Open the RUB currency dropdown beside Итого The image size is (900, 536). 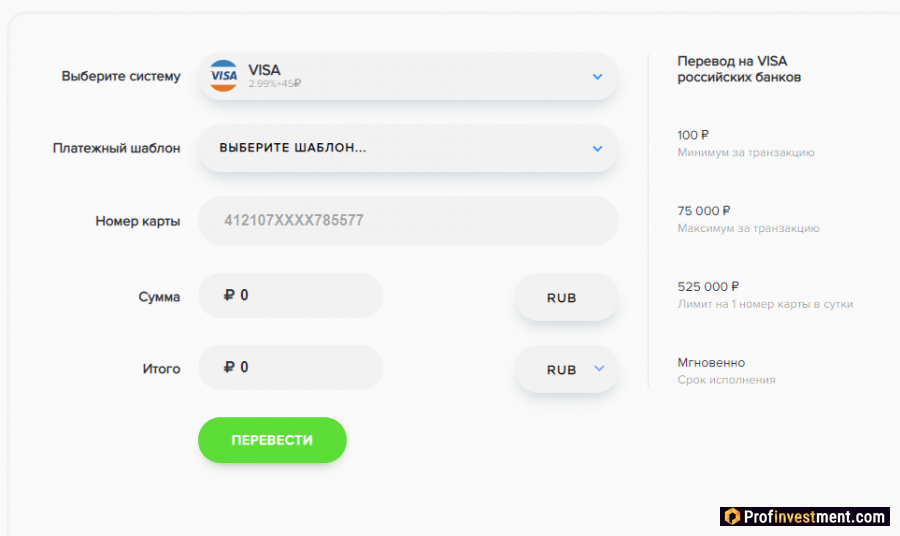point(599,369)
